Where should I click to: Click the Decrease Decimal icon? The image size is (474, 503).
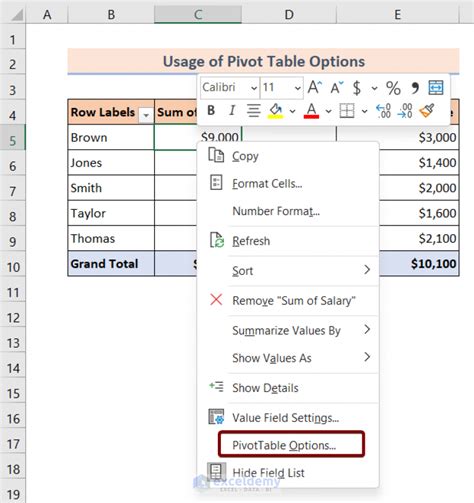405,111
